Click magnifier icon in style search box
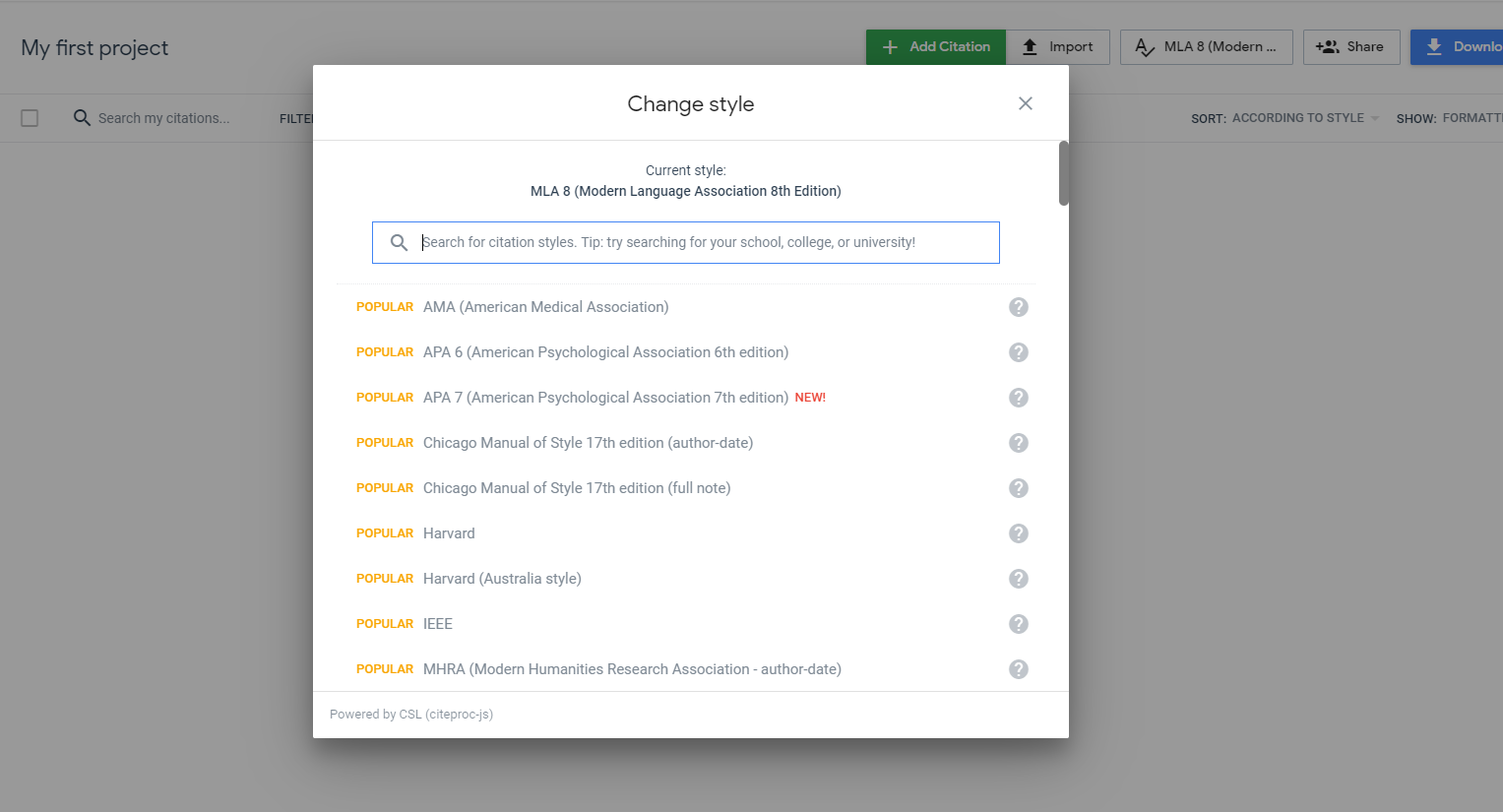 pos(399,242)
